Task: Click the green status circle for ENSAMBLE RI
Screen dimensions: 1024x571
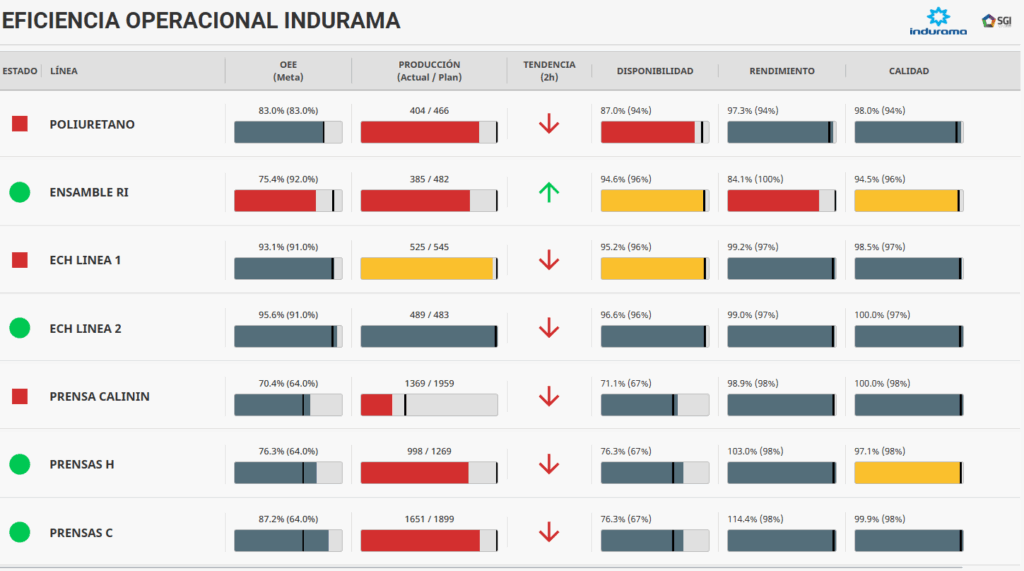Action: [19, 192]
